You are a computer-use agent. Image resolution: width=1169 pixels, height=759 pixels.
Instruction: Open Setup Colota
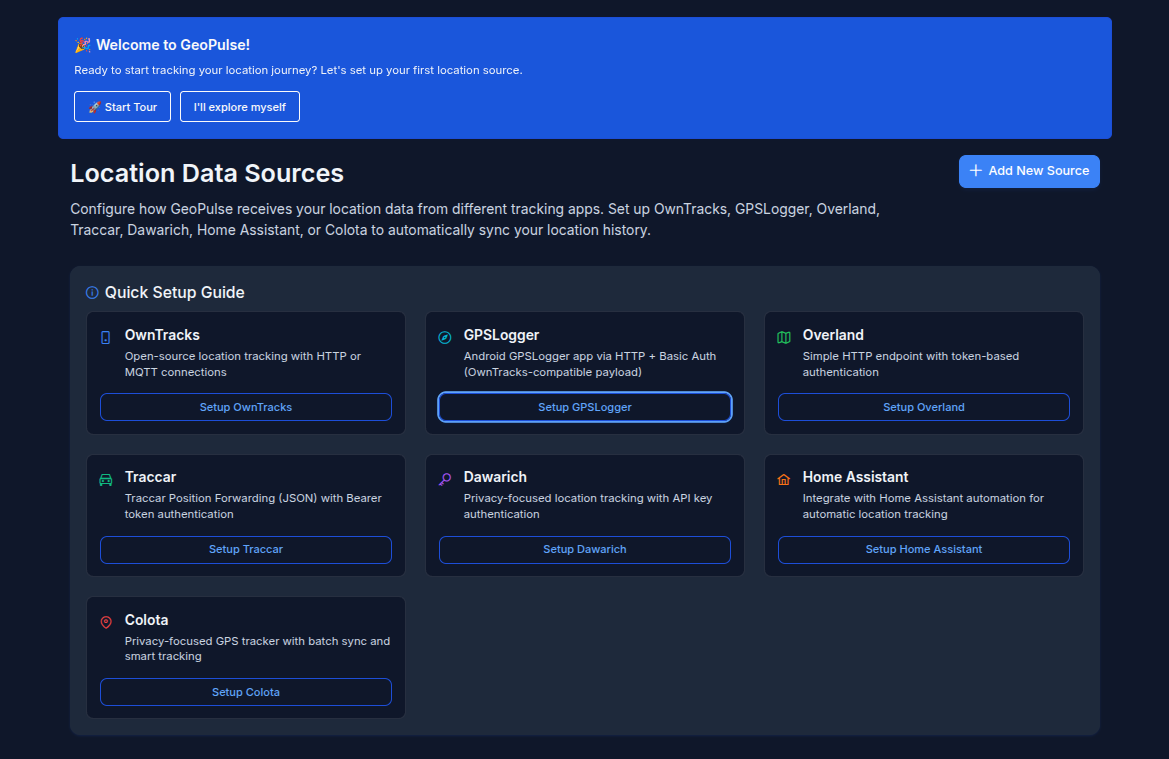[x=246, y=692]
